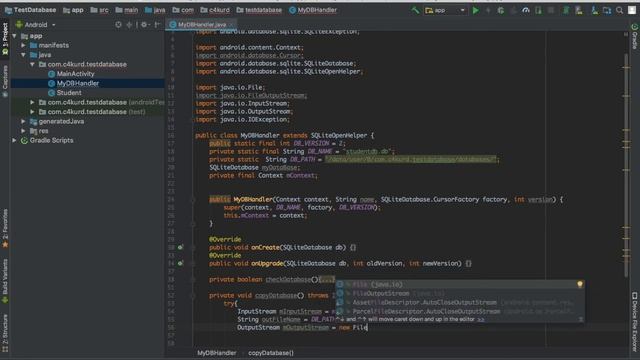
Task: Collapse the app module node
Action: coord(15,36)
